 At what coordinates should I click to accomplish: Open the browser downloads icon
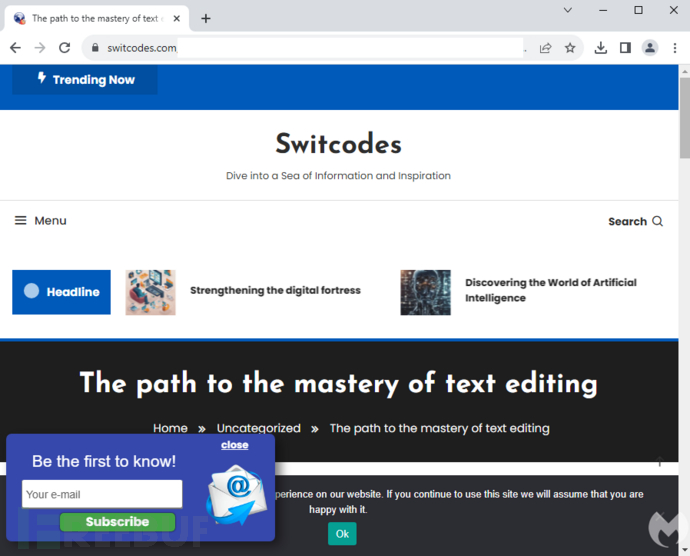pyautogui.click(x=601, y=48)
